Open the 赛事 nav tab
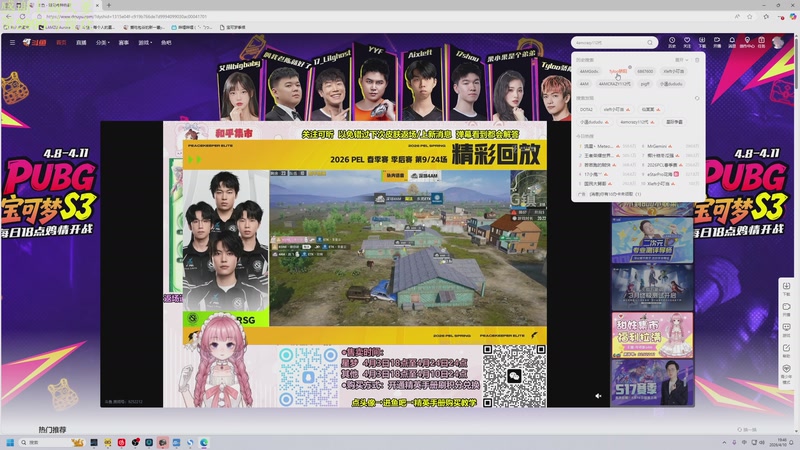This screenshot has width=800, height=450. tap(123, 43)
